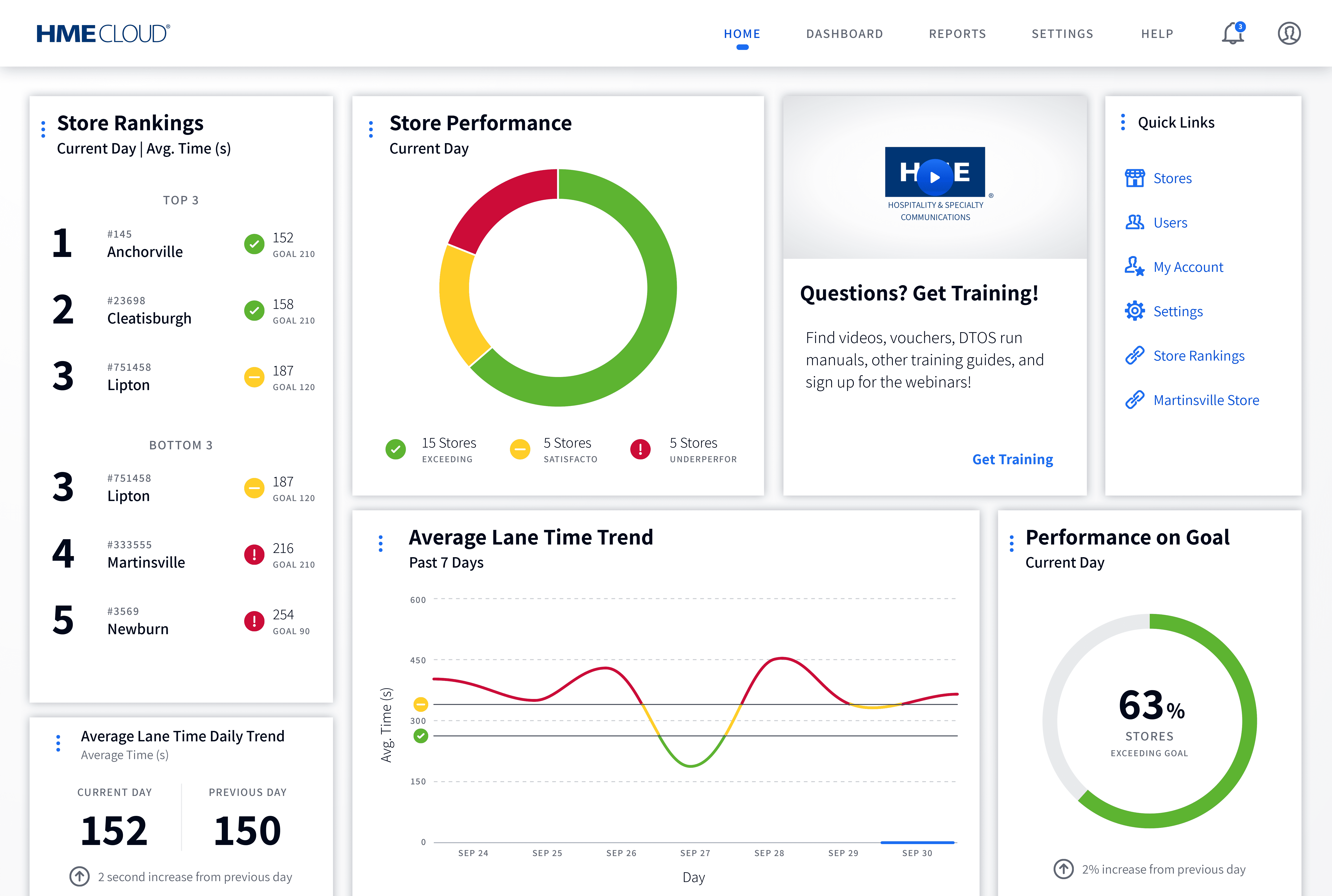The width and height of the screenshot is (1332, 896).
Task: Click green goal marker on trend chart axis
Action: click(421, 736)
